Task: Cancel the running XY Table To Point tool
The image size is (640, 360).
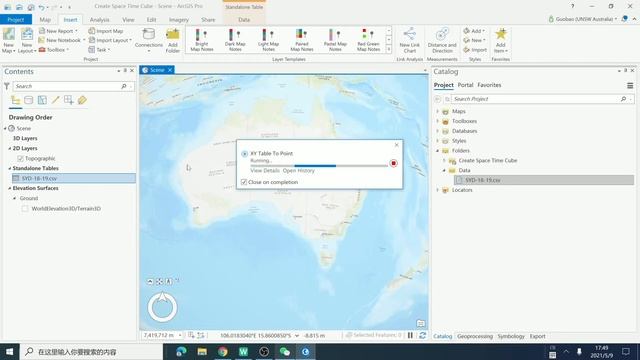Action: 393,163
